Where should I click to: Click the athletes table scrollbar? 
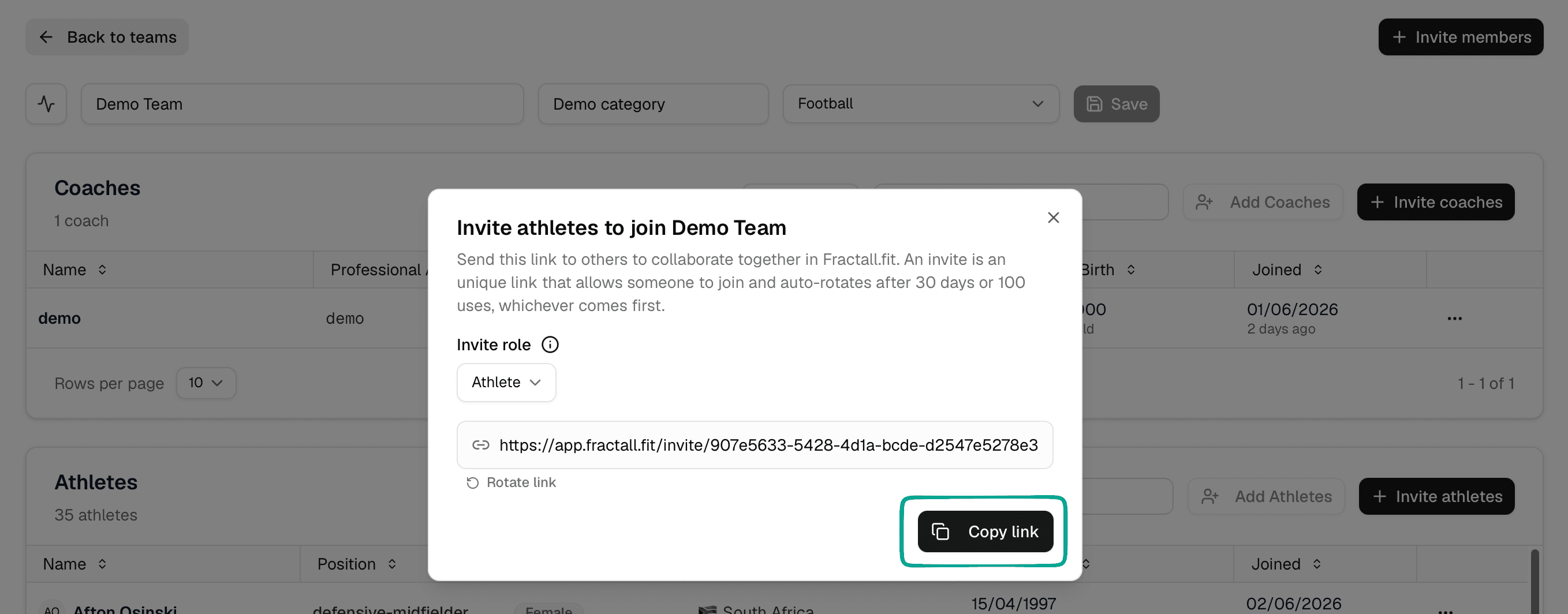[1534, 581]
